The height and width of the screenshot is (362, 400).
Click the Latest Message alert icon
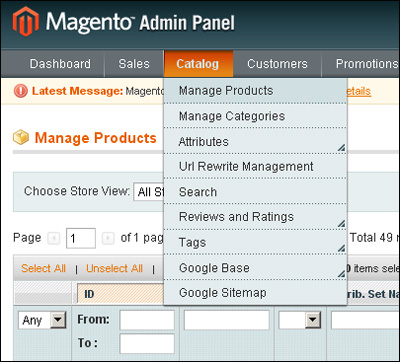click(21, 91)
